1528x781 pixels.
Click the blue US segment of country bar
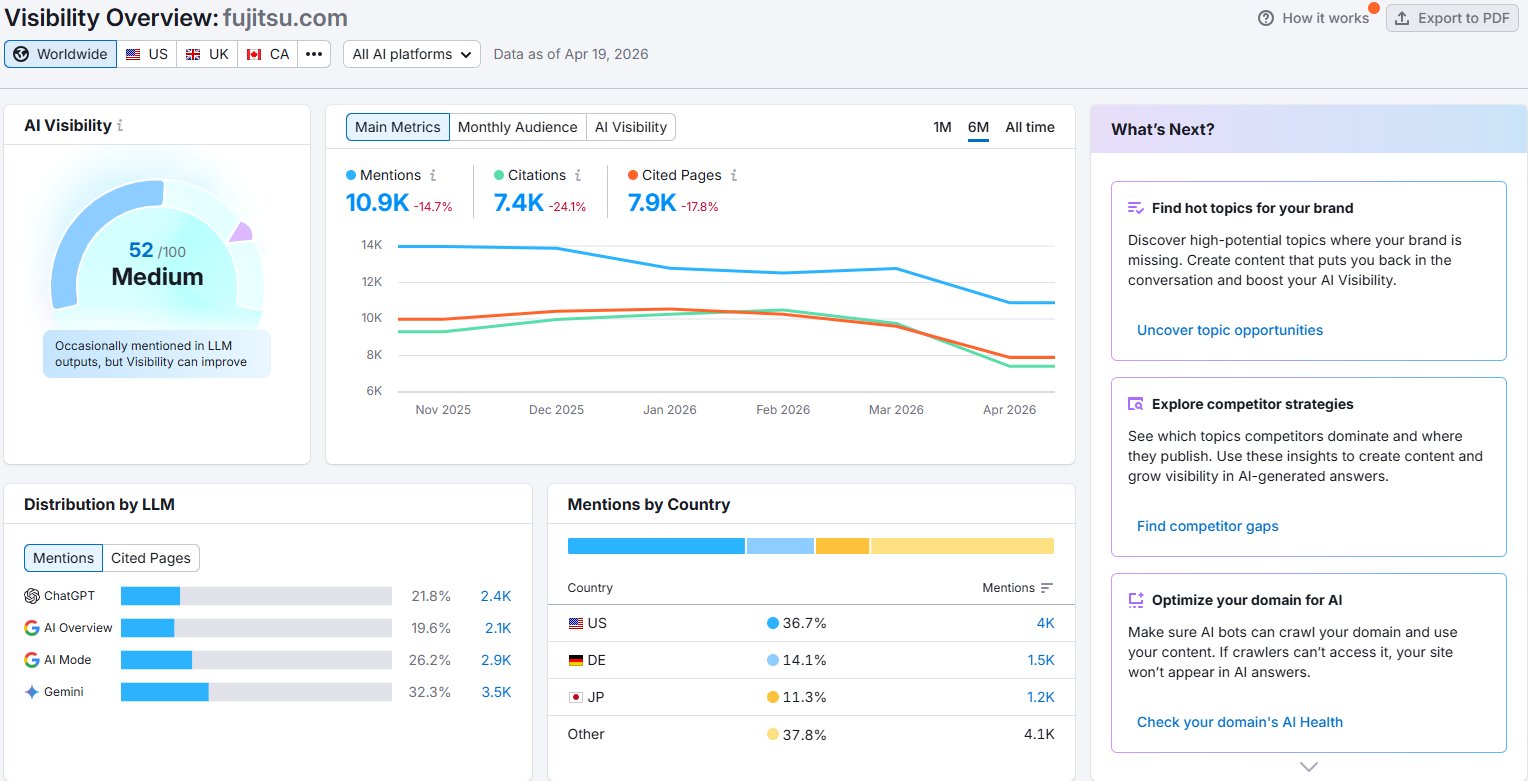click(x=656, y=546)
